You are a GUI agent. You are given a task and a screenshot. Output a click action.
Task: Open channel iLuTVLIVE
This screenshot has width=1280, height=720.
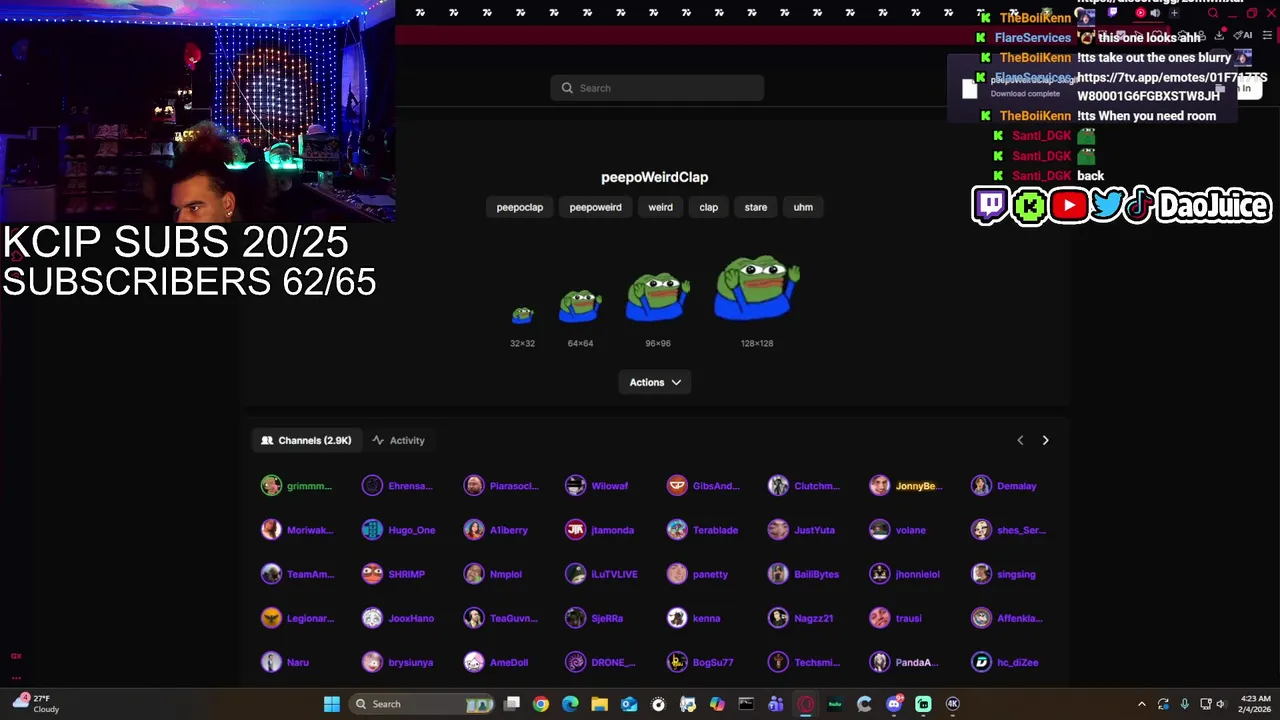pyautogui.click(x=602, y=574)
